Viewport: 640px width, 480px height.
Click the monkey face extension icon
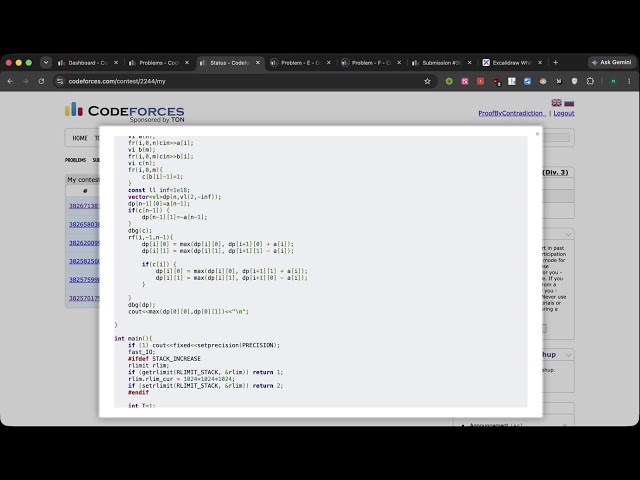(x=543, y=81)
